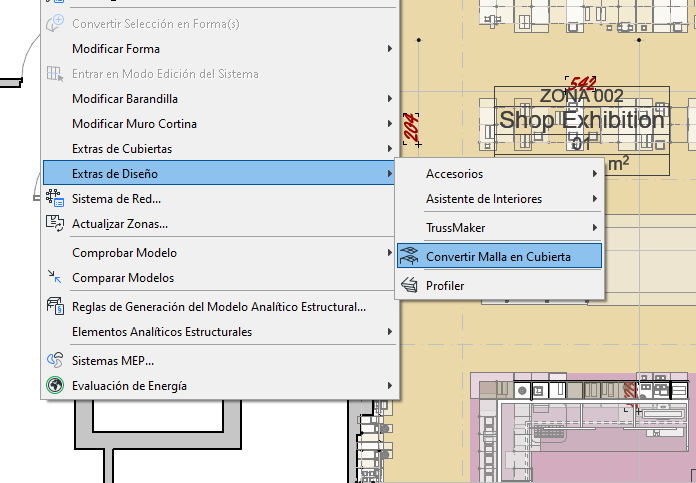Click the Convertir Malla en Cubierta icon
The image size is (696, 483).
pyautogui.click(x=409, y=257)
